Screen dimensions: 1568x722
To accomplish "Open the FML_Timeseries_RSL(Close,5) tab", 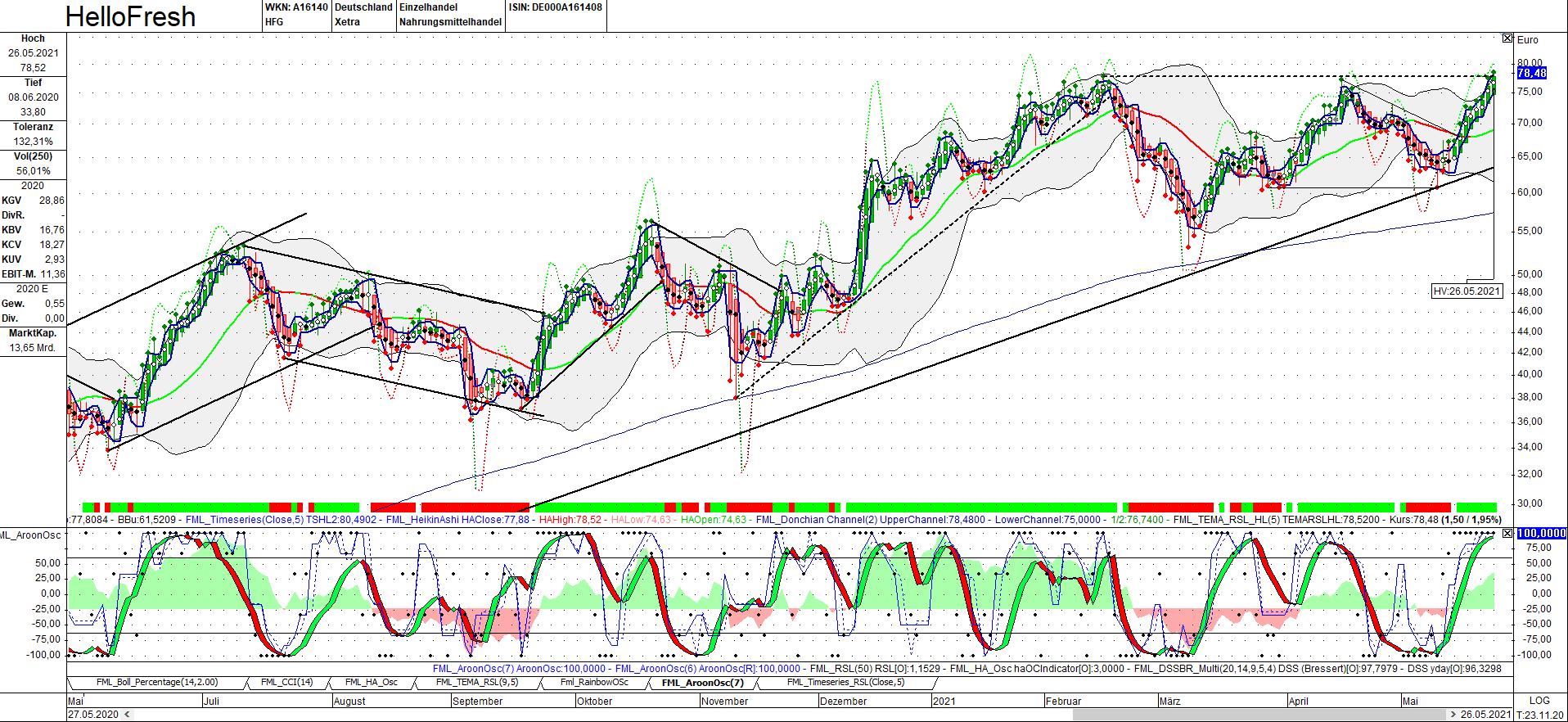I will pyautogui.click(x=845, y=683).
